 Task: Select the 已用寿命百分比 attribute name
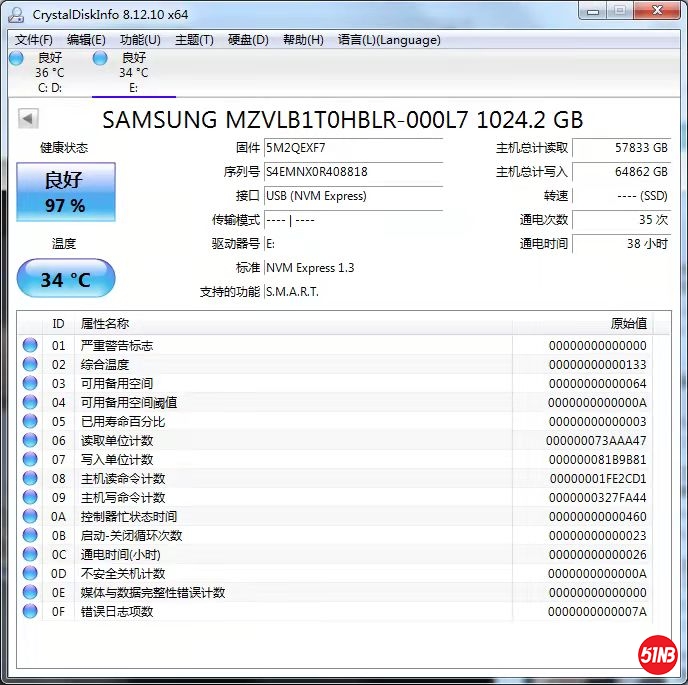(x=123, y=421)
